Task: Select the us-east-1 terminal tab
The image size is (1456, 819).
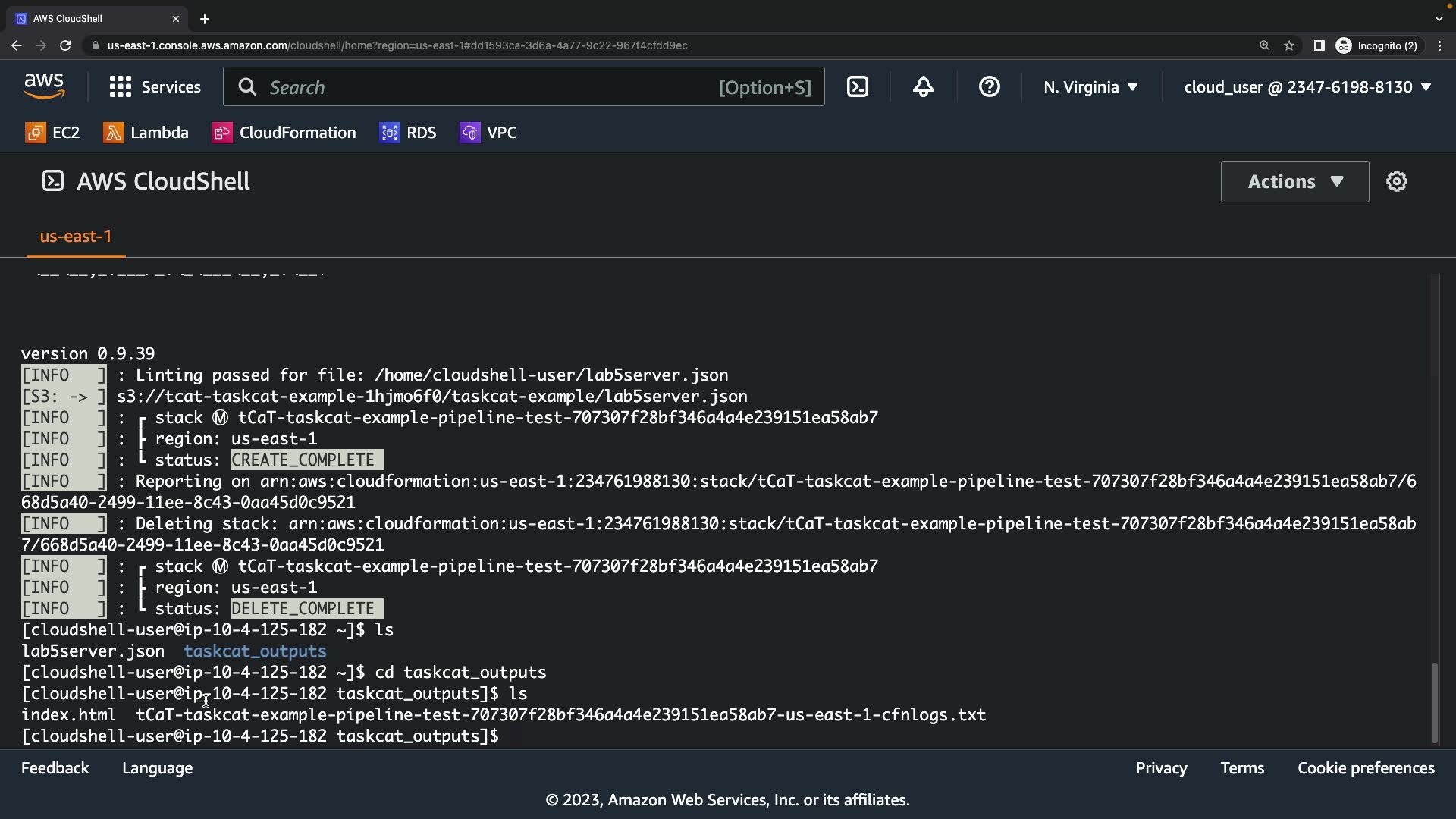Action: (x=76, y=237)
